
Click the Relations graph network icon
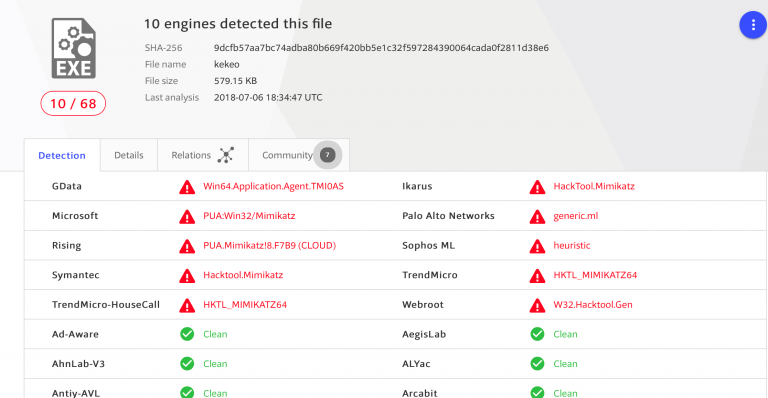pos(226,155)
